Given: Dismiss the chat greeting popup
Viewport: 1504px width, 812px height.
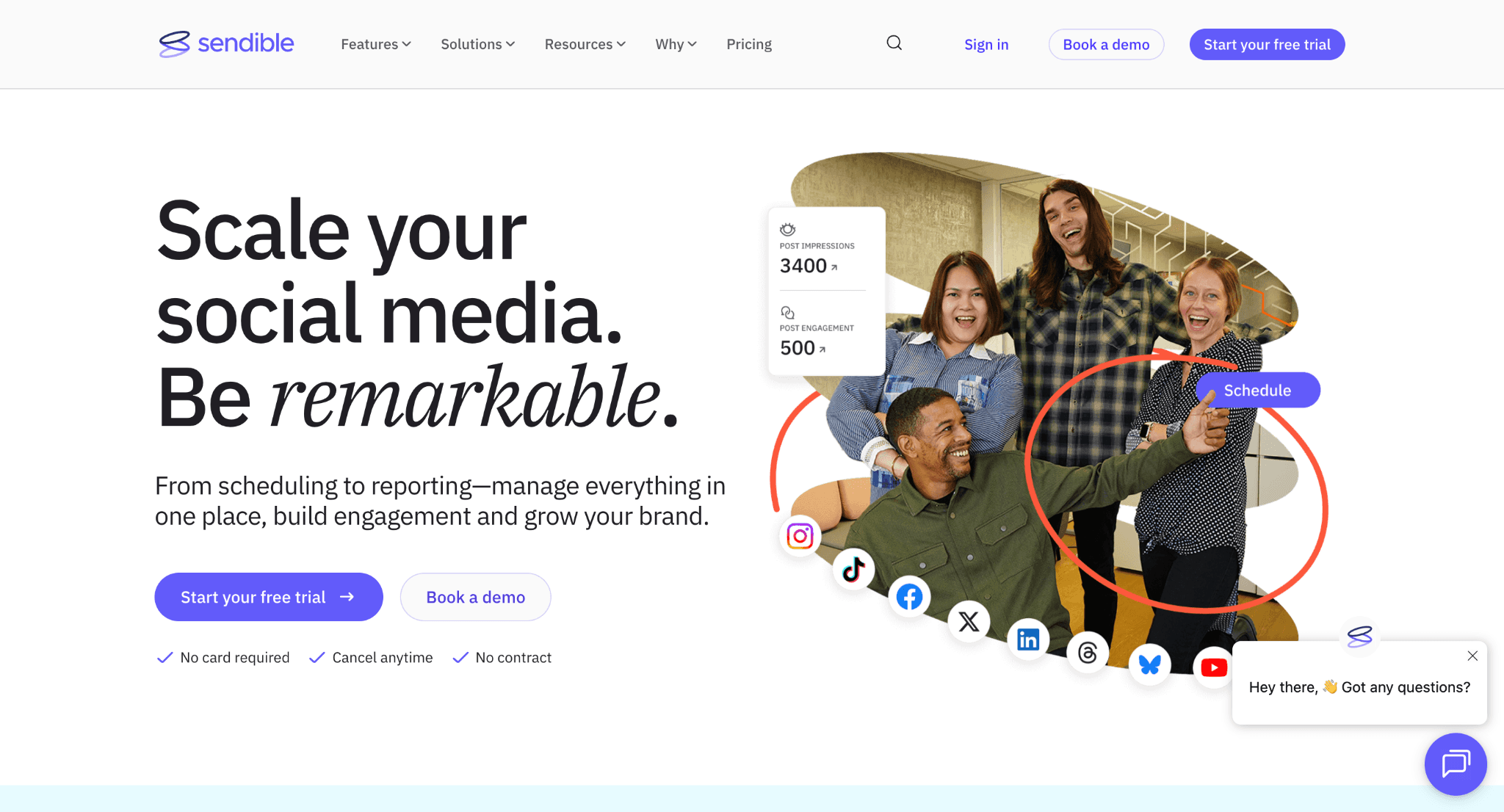Looking at the screenshot, I should point(1472,656).
